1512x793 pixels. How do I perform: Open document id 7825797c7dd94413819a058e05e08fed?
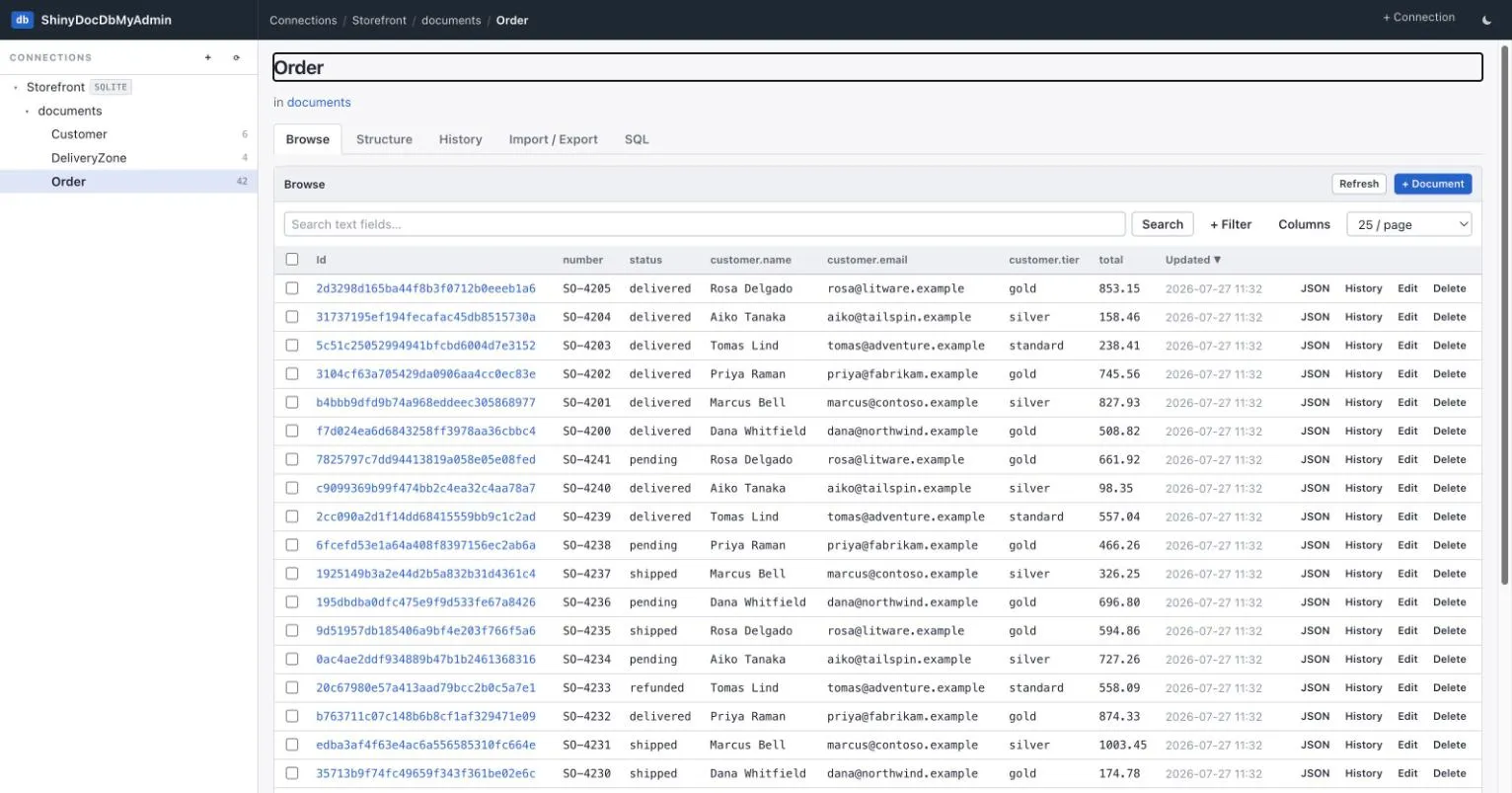(x=425, y=459)
